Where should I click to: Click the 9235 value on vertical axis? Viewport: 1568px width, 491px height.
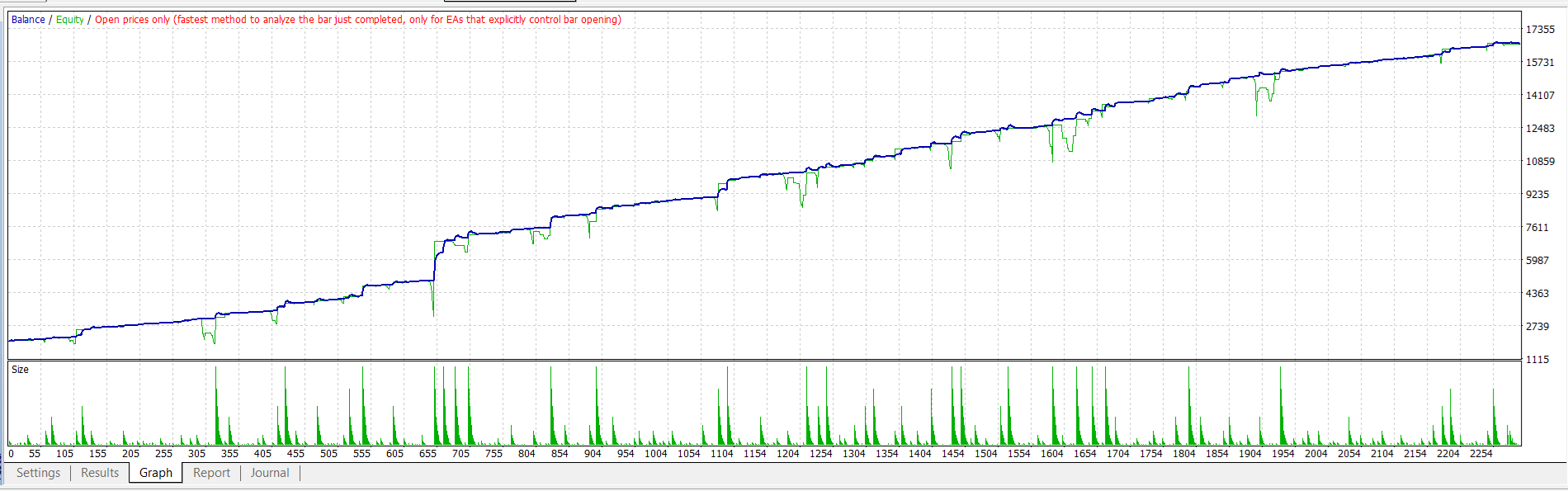click(1537, 195)
